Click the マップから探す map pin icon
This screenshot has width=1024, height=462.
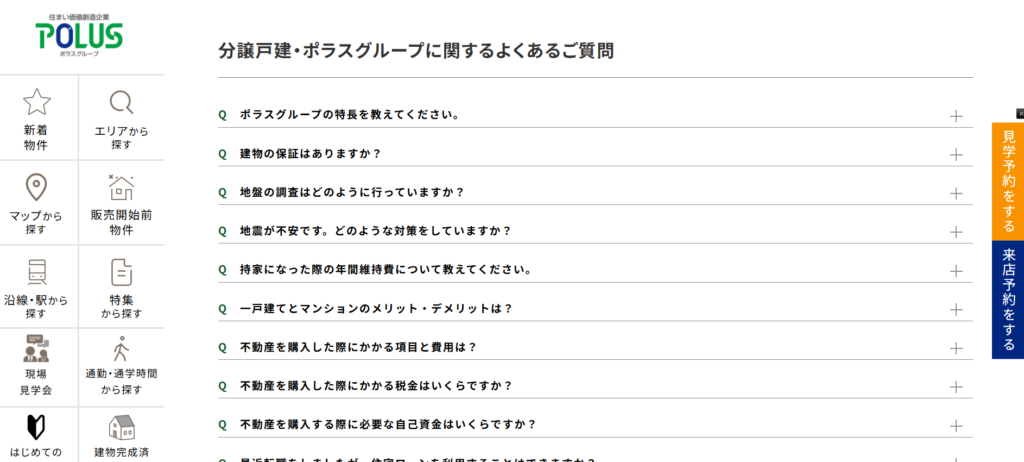37,187
